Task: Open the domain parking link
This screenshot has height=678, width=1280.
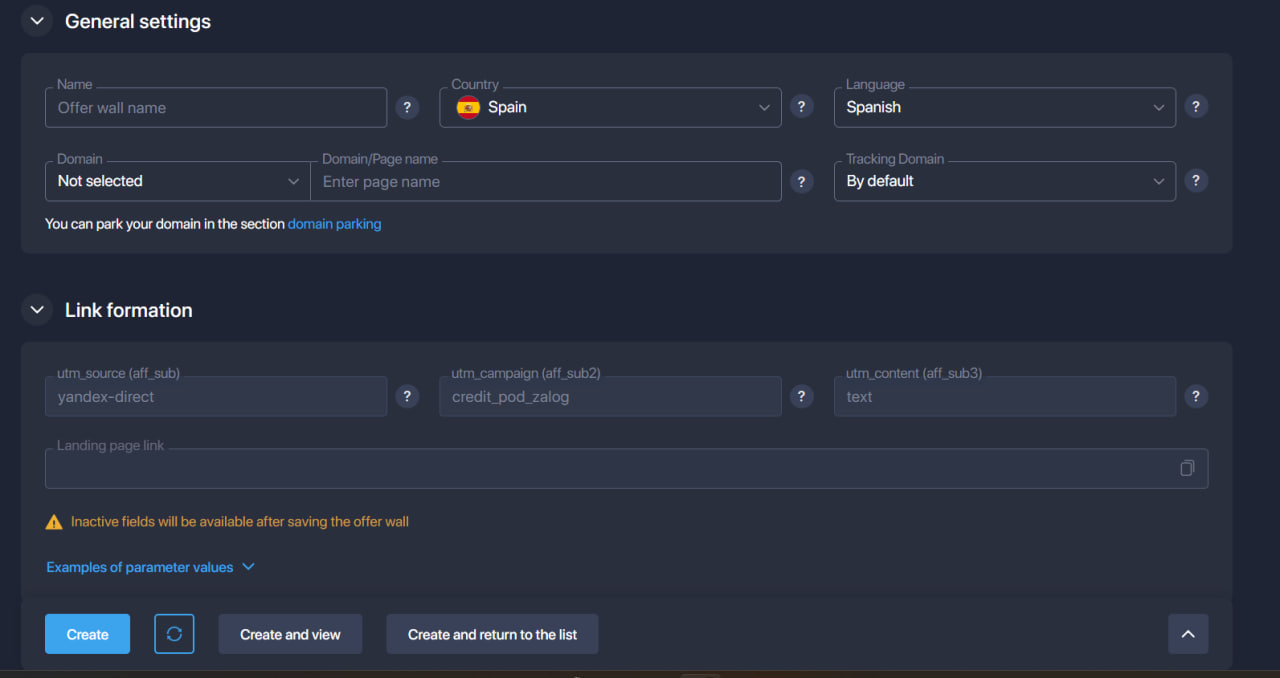Action: point(334,224)
